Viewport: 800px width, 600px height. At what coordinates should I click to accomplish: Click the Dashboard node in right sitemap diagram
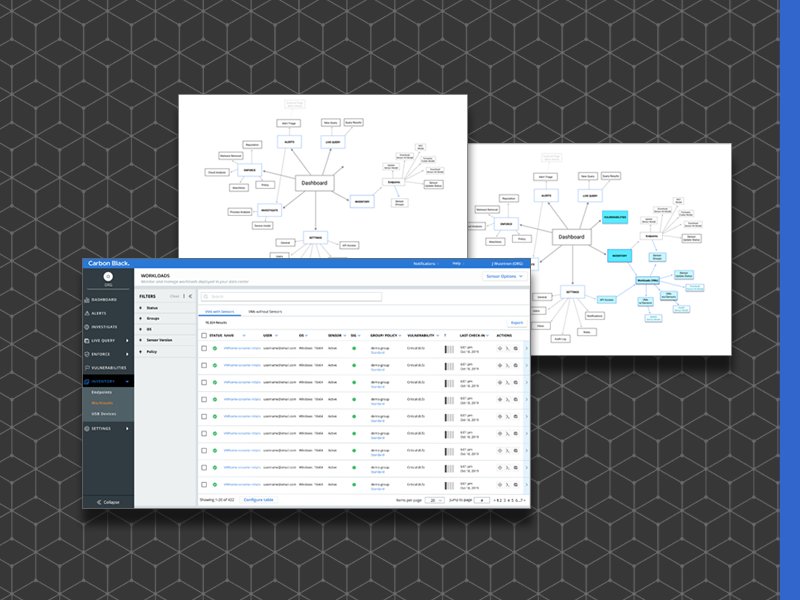pyautogui.click(x=571, y=237)
